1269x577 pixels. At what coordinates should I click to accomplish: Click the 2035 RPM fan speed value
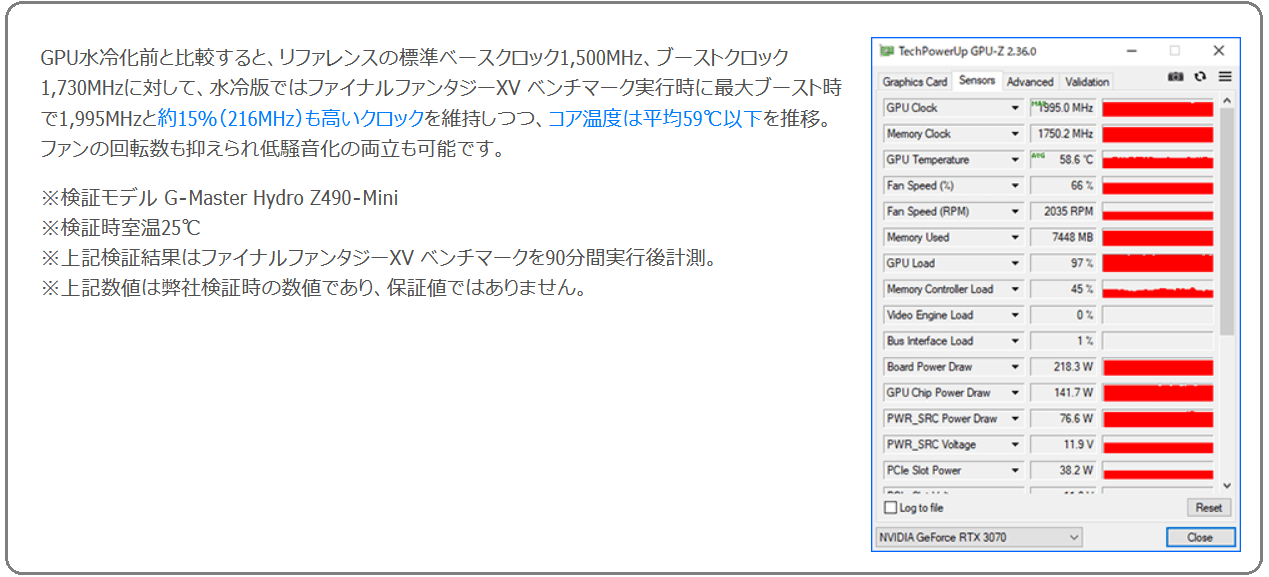pos(1063,212)
